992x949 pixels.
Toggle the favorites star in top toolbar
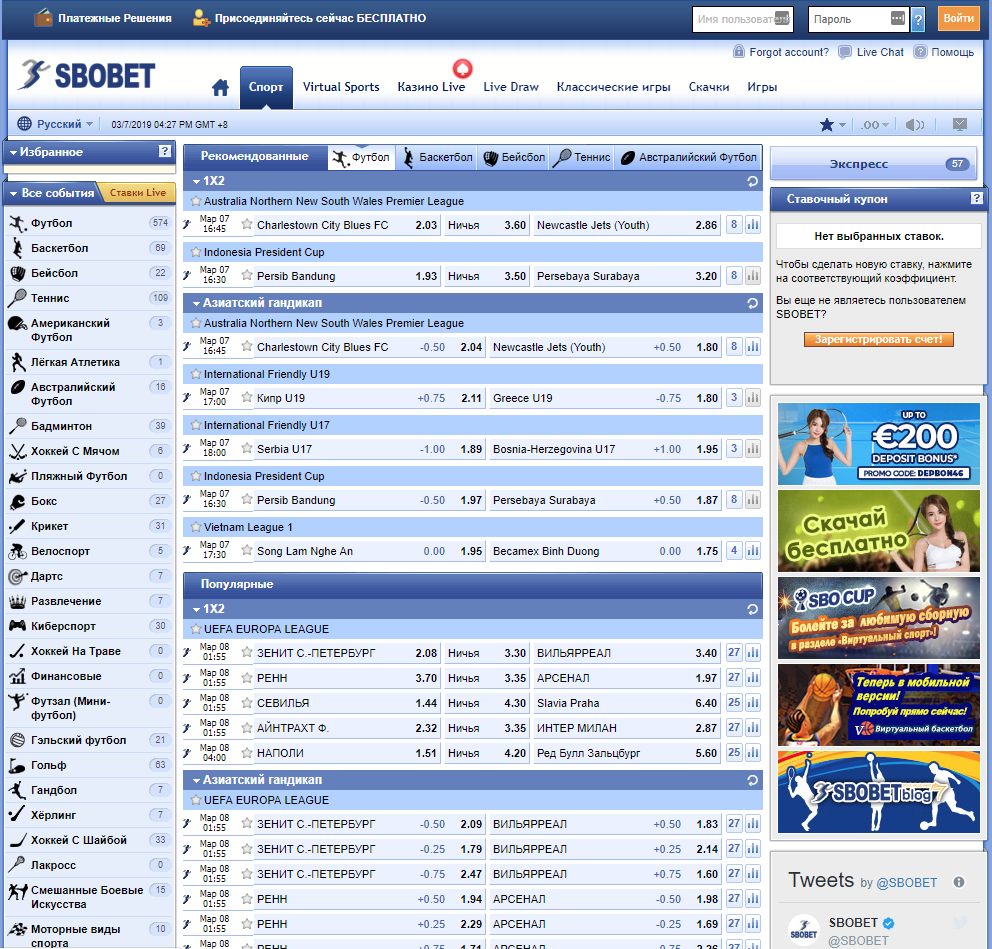[x=826, y=124]
